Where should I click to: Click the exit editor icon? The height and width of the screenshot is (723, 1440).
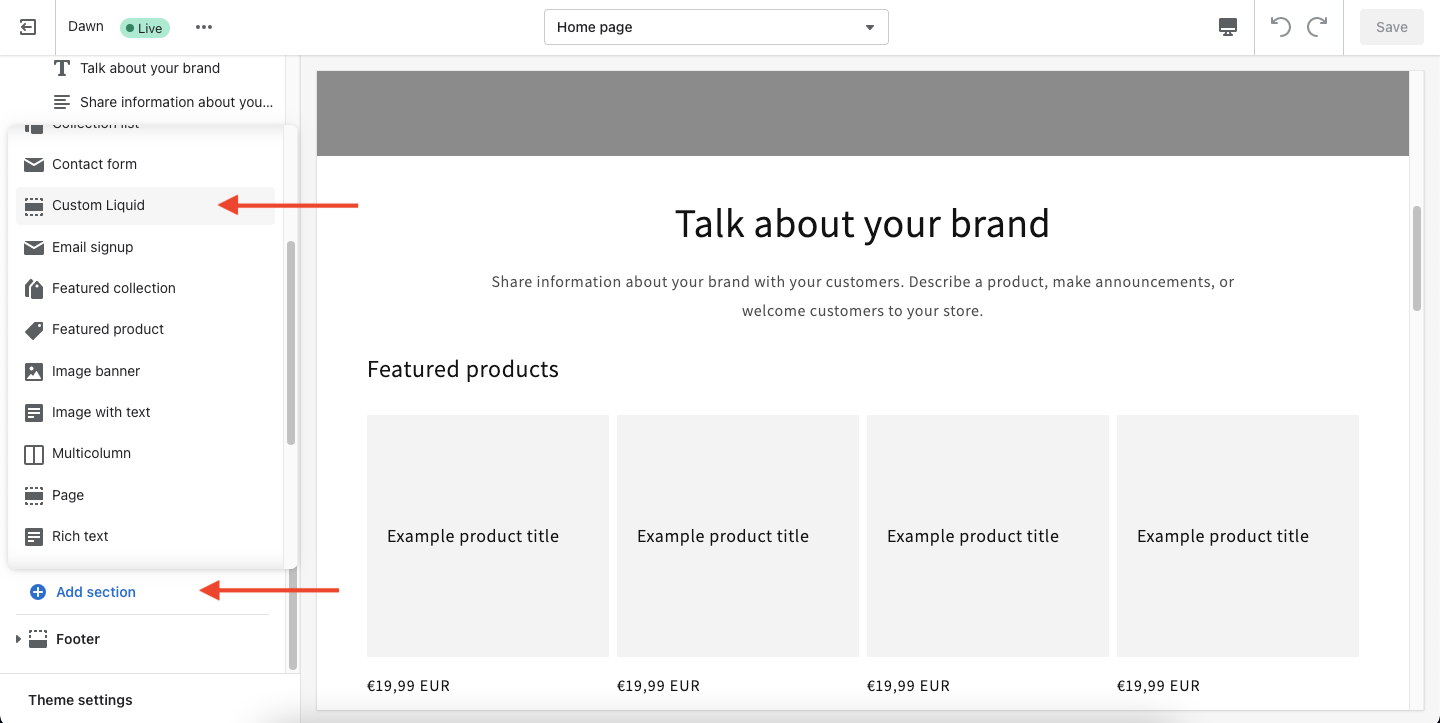(x=28, y=27)
